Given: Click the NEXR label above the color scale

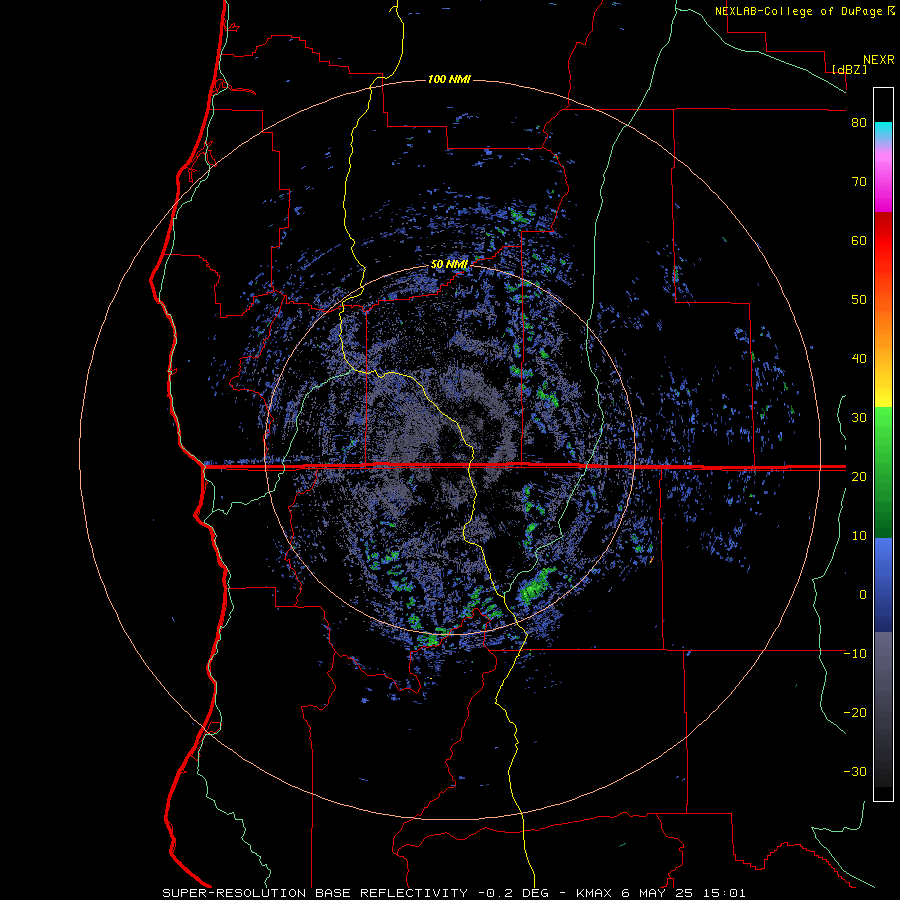Looking at the screenshot, I should (x=879, y=60).
